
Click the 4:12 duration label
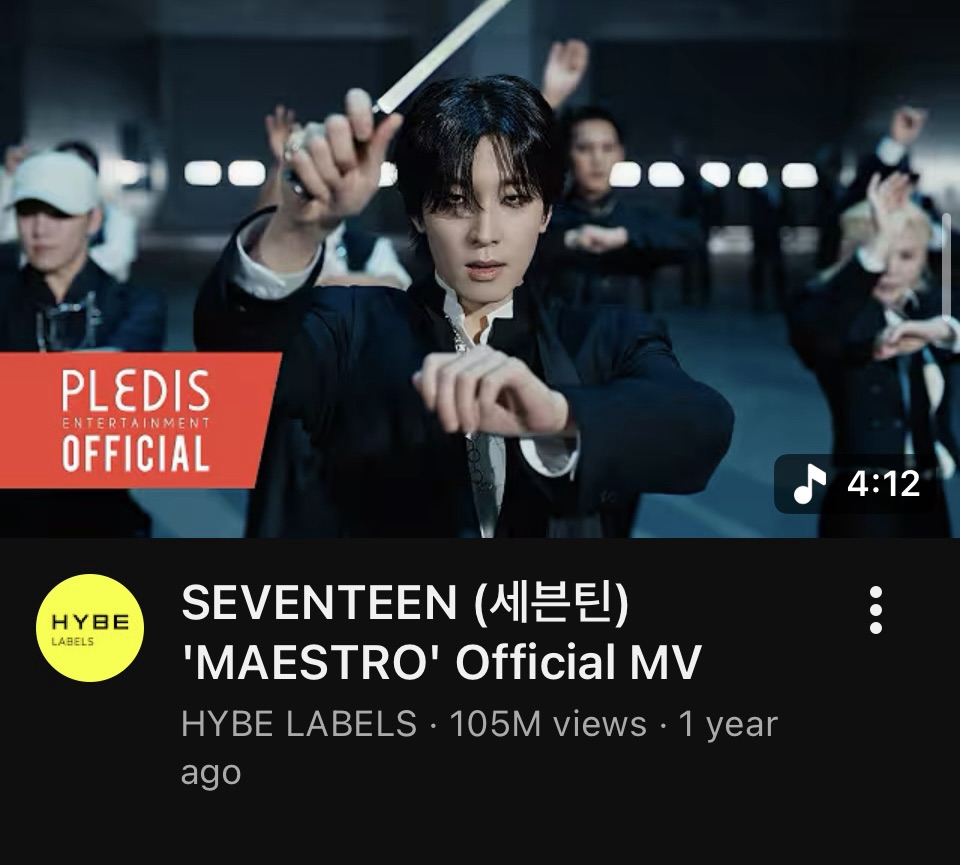[x=883, y=484]
